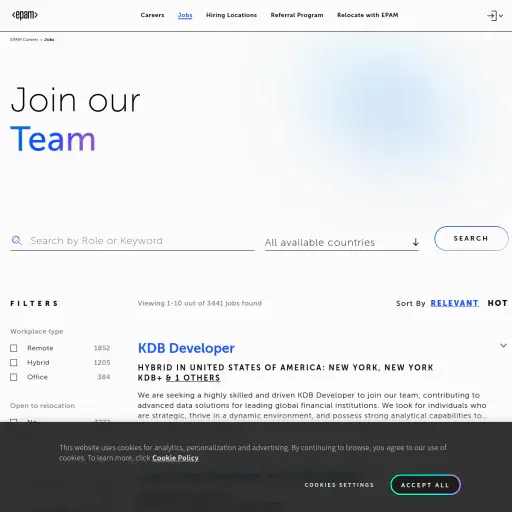
Task: Click Accept All cookies button
Action: coord(425,485)
